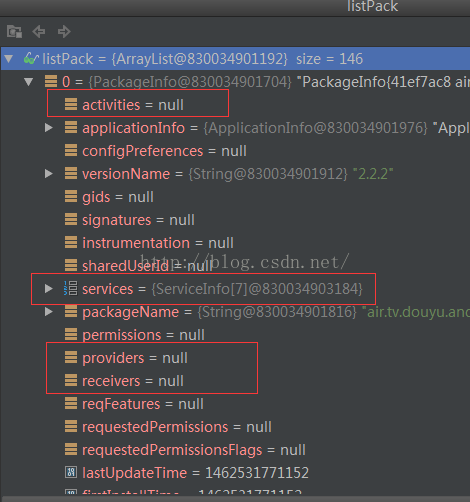Click the forward arrow in the inspector toolbar
470x502 pixels.
coord(64,32)
